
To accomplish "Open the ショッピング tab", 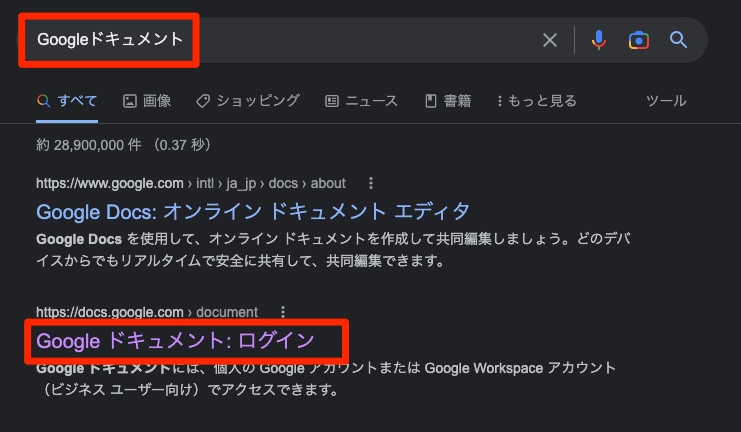I will point(248,101).
